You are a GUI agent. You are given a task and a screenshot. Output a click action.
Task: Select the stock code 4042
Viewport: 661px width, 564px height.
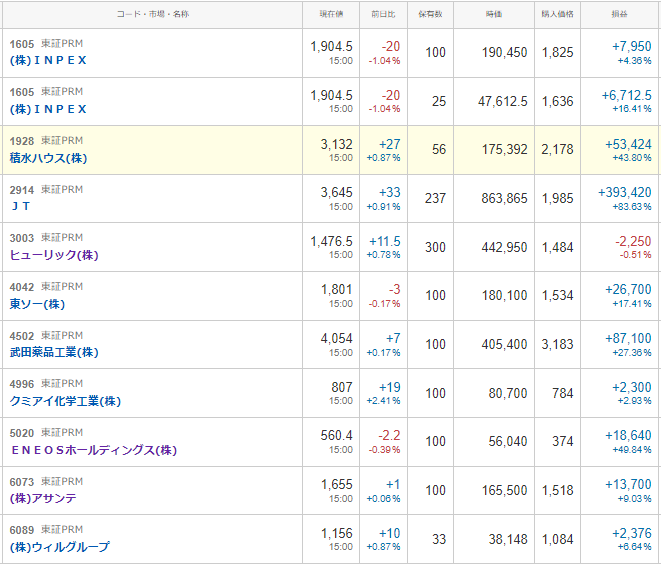pos(21,287)
